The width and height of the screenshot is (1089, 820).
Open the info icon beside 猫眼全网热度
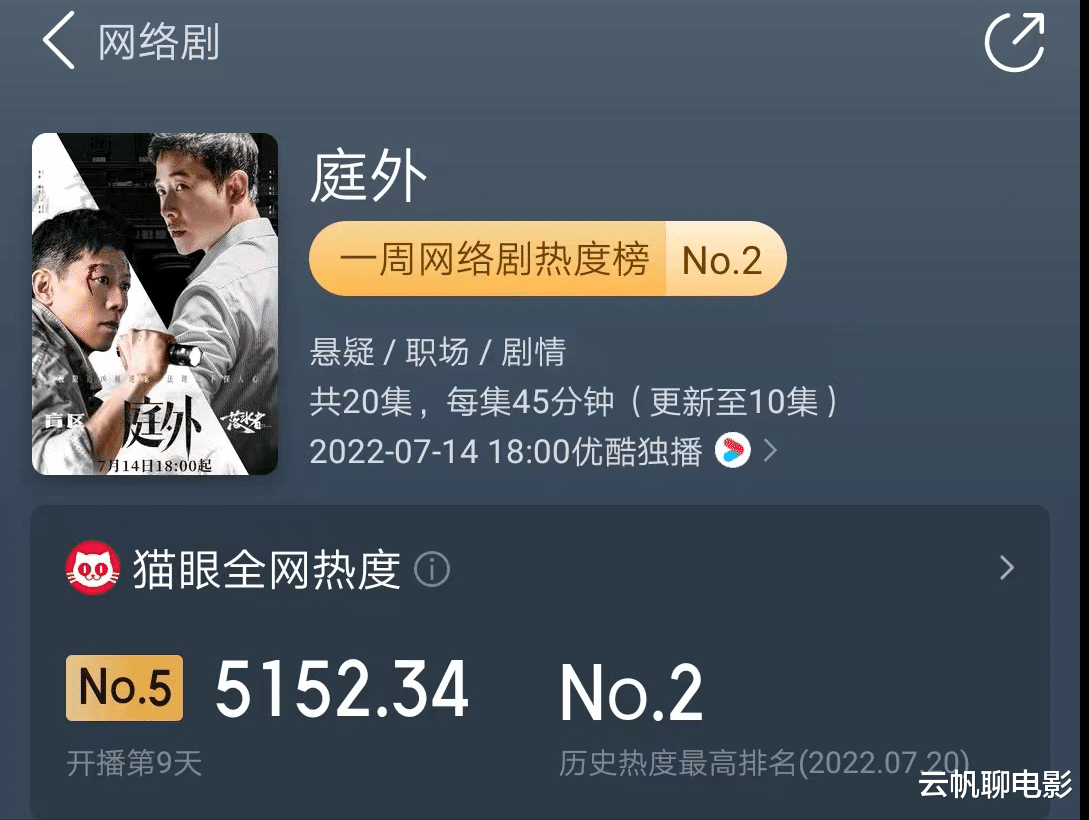click(432, 570)
